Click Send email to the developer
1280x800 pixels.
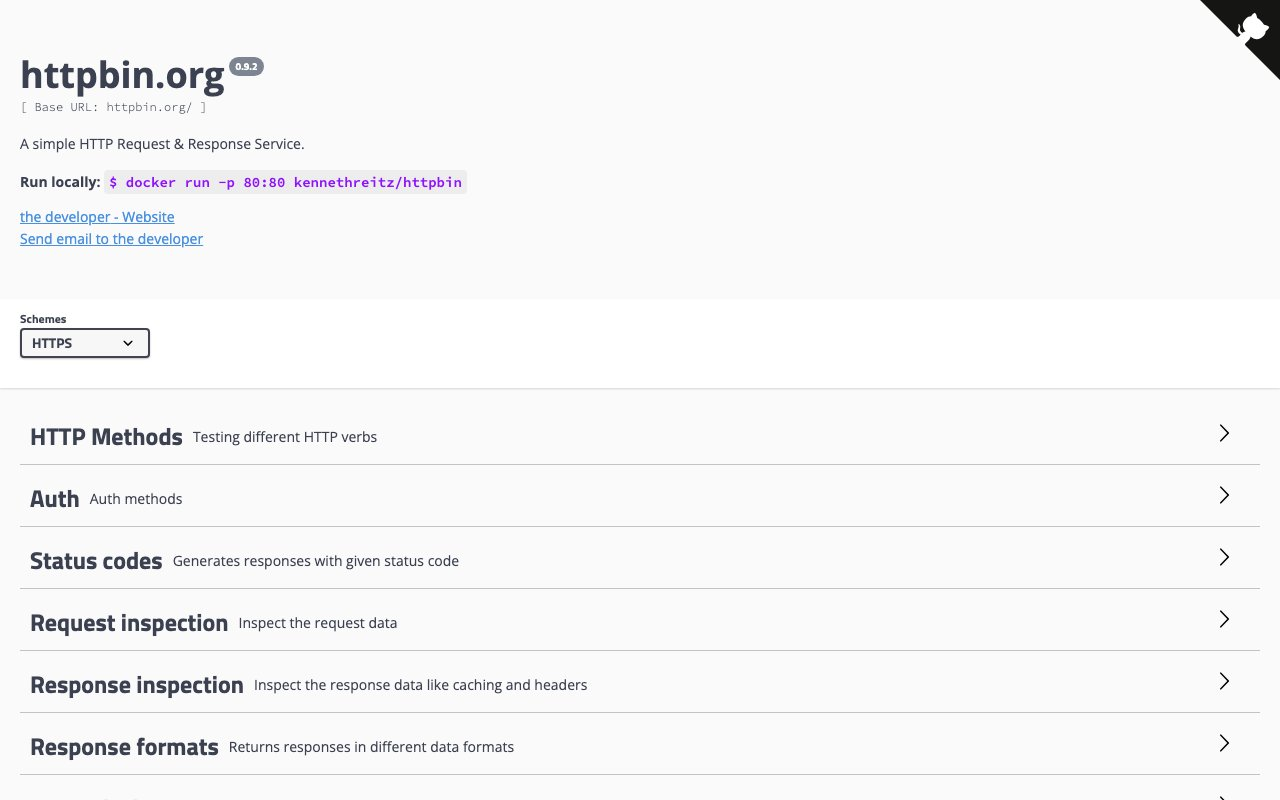[x=111, y=238]
